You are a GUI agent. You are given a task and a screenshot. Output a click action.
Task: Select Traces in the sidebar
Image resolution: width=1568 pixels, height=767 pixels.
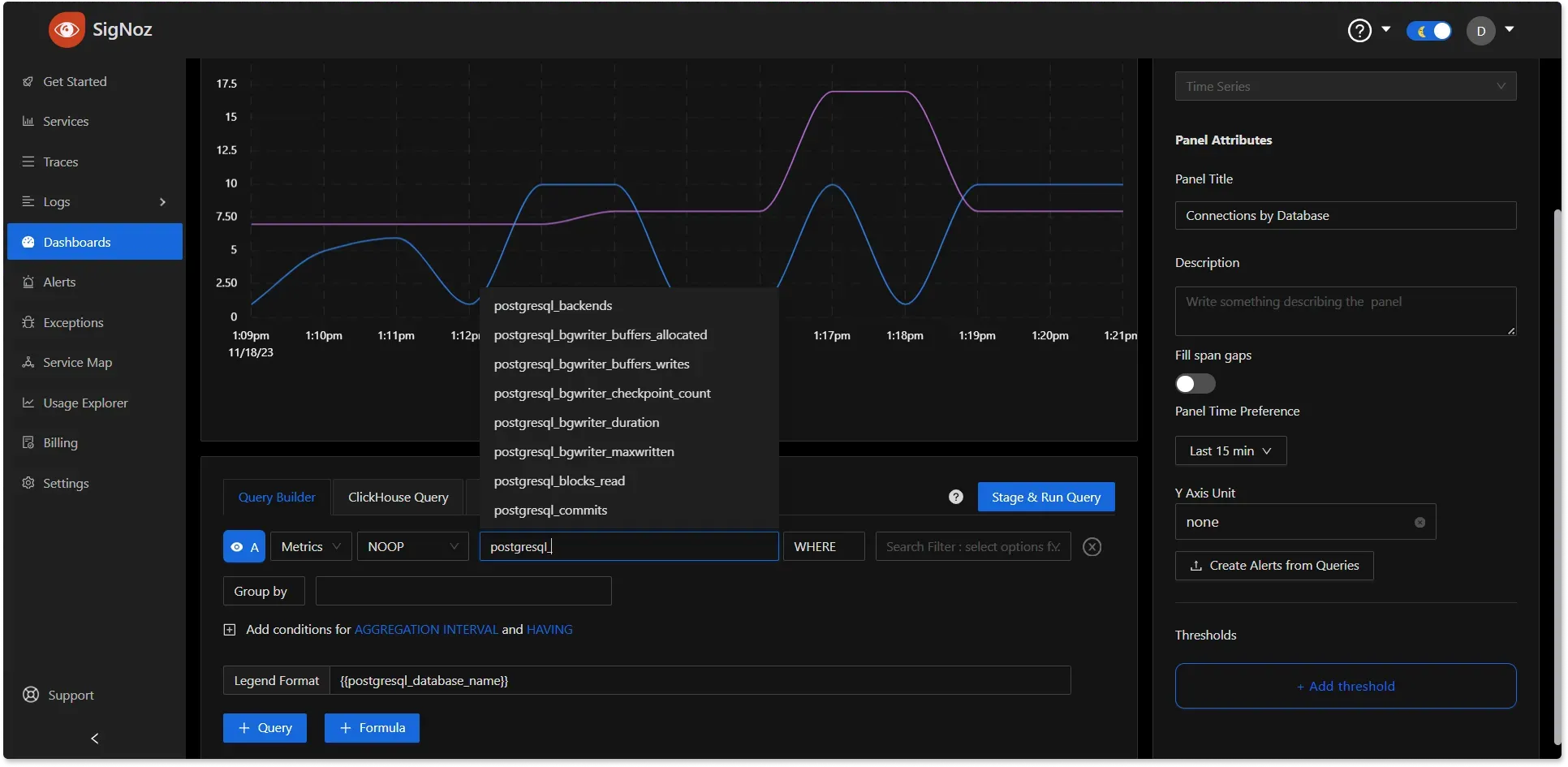[x=60, y=162]
